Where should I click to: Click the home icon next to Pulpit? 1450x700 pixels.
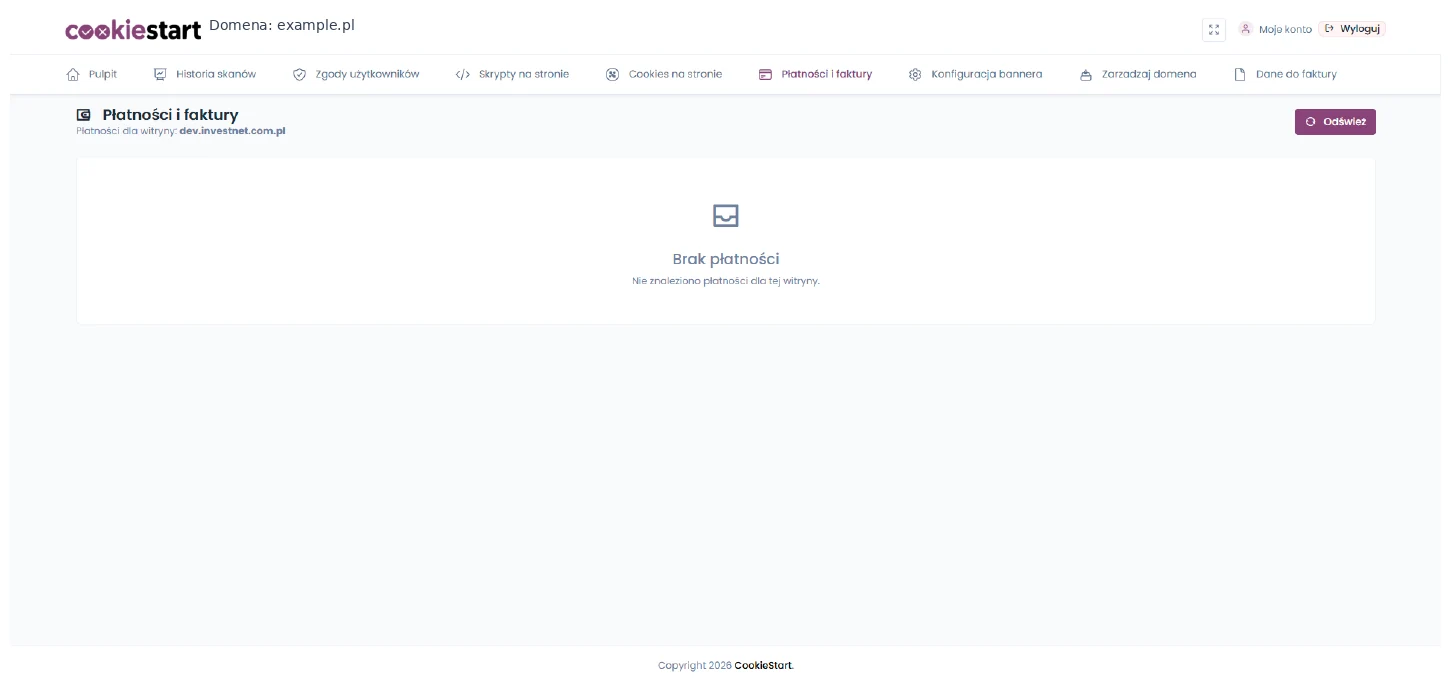[x=72, y=74]
